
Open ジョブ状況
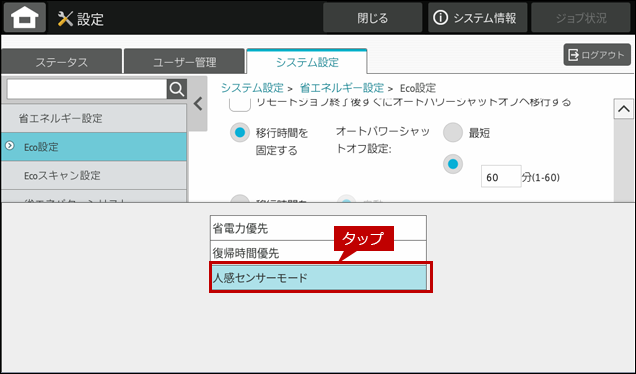click(x=581, y=18)
